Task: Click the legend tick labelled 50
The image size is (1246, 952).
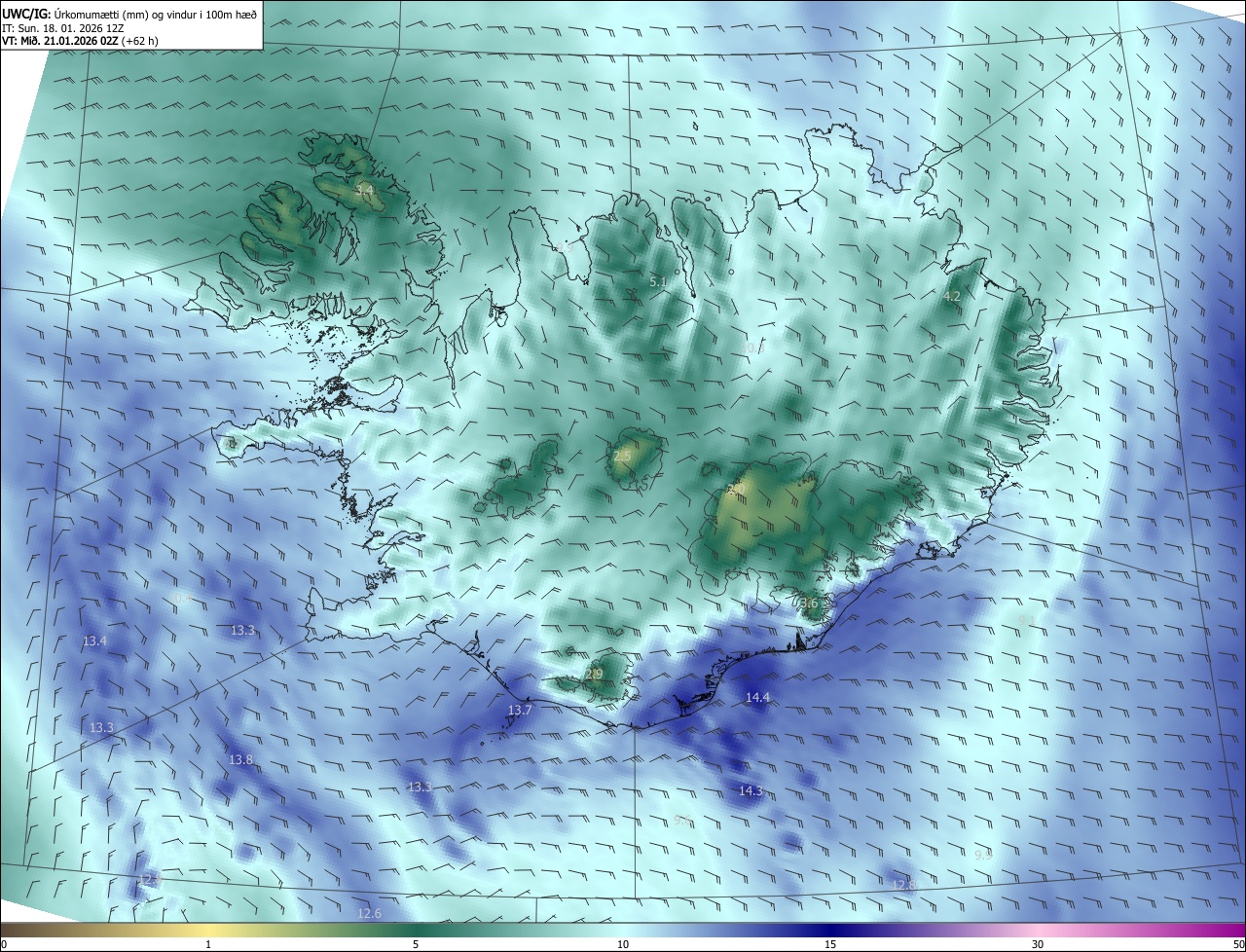Action: (x=1238, y=945)
